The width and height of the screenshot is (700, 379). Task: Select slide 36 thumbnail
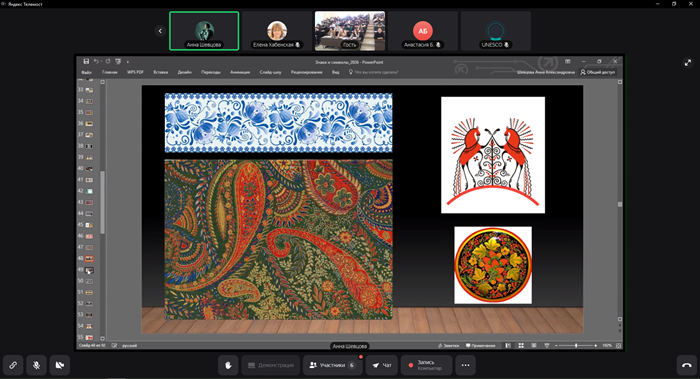point(89,124)
